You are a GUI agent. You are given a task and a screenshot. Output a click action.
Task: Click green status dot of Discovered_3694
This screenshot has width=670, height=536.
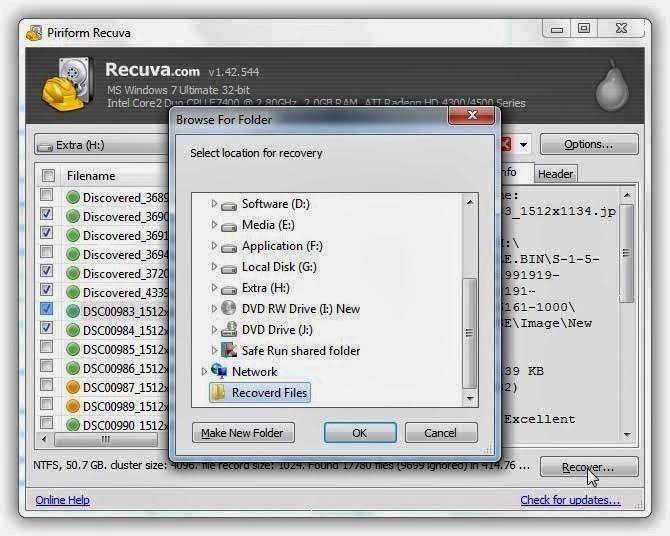pos(73,254)
